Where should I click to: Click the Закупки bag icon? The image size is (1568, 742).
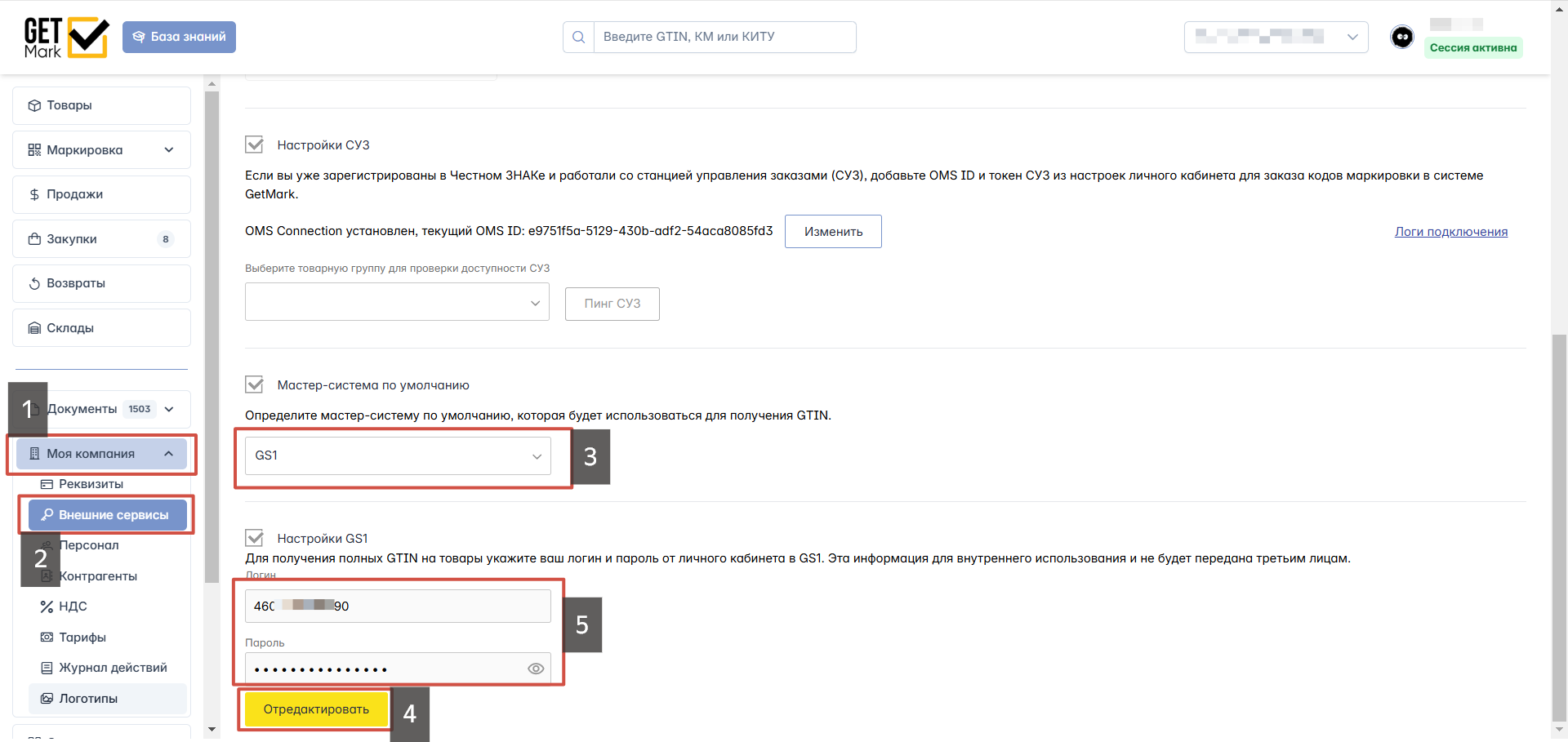click(34, 239)
